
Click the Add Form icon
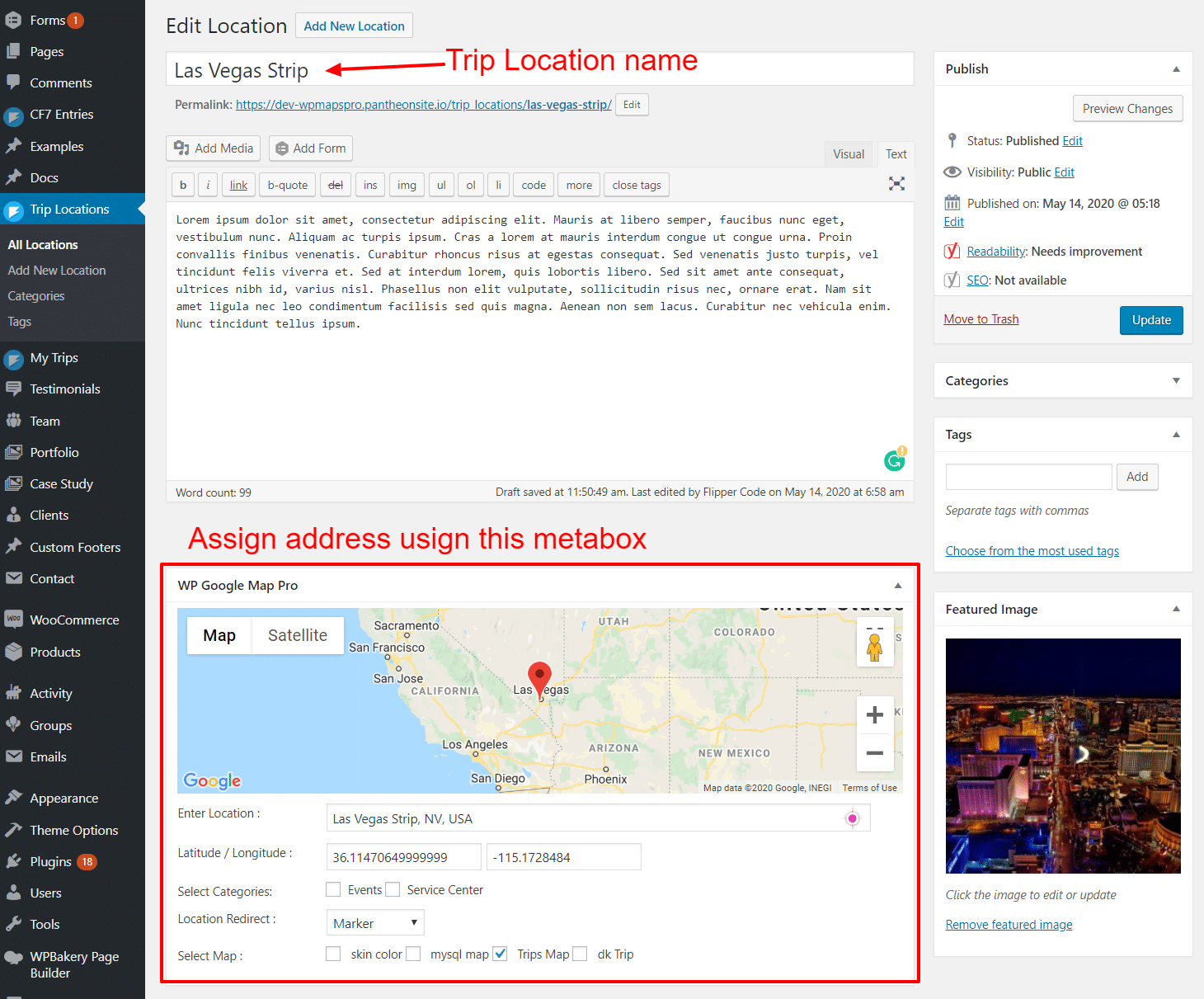coord(281,148)
